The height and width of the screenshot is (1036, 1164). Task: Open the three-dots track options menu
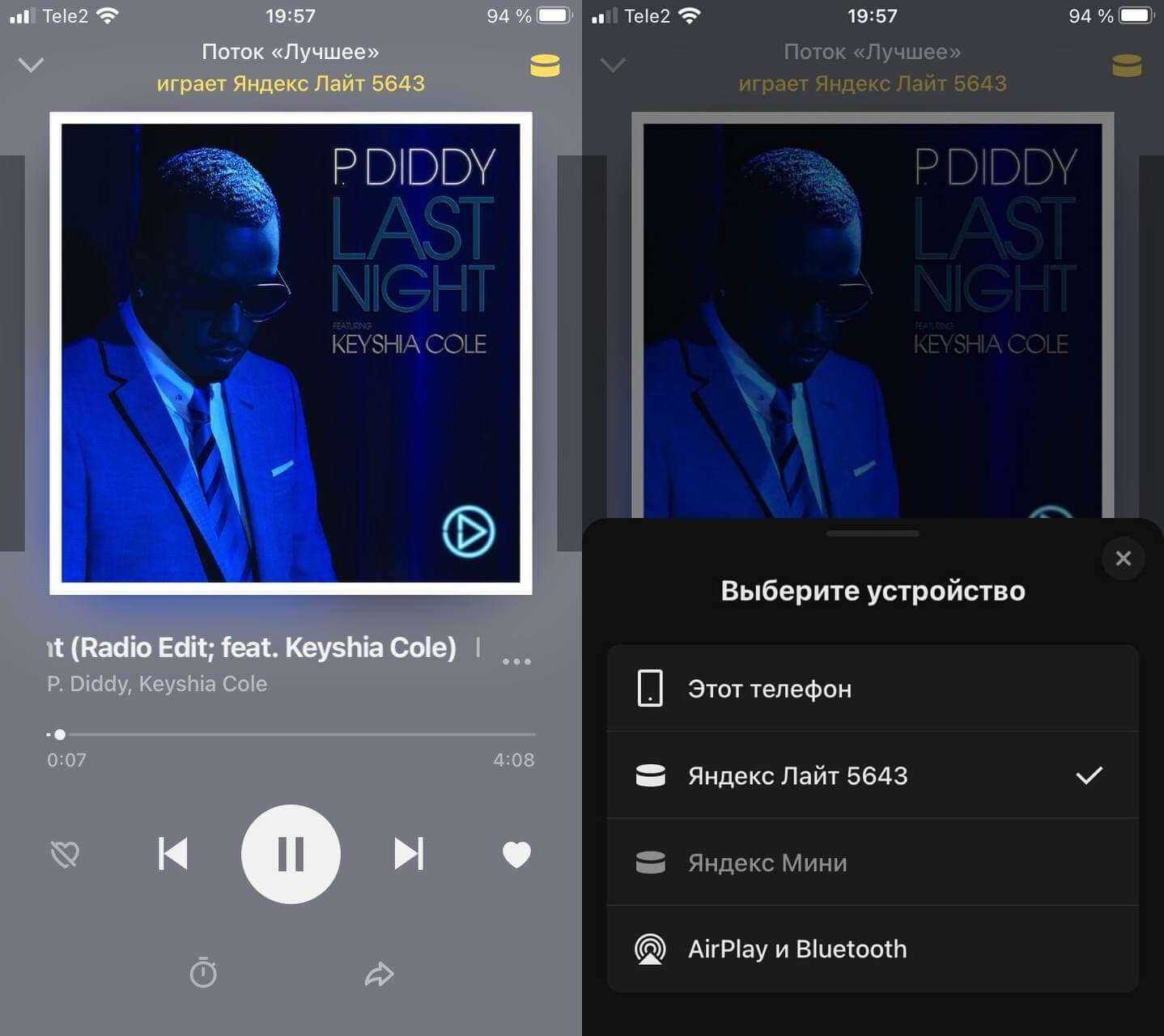(x=516, y=661)
